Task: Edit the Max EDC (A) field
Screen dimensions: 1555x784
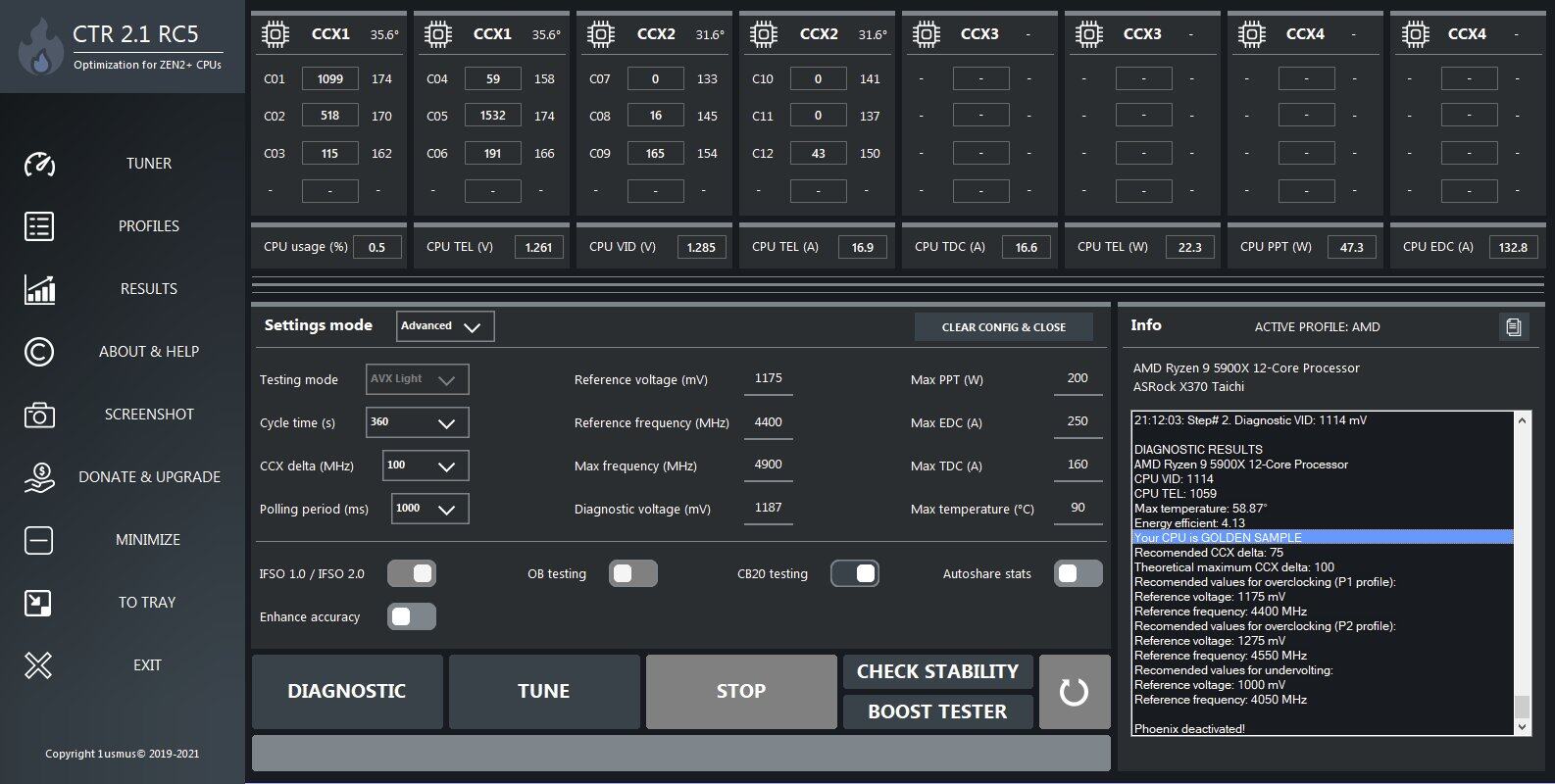Action: point(1078,422)
